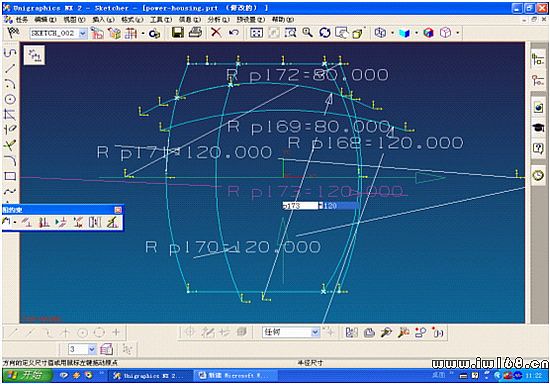Click the Finish Sketch checkered flag icon

coord(13,33)
